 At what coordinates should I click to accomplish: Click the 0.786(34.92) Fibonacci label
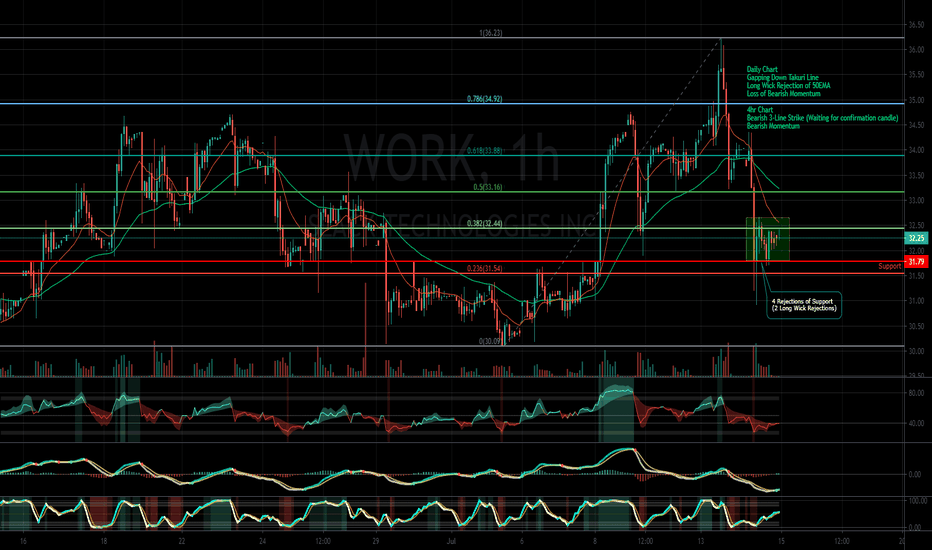[484, 99]
